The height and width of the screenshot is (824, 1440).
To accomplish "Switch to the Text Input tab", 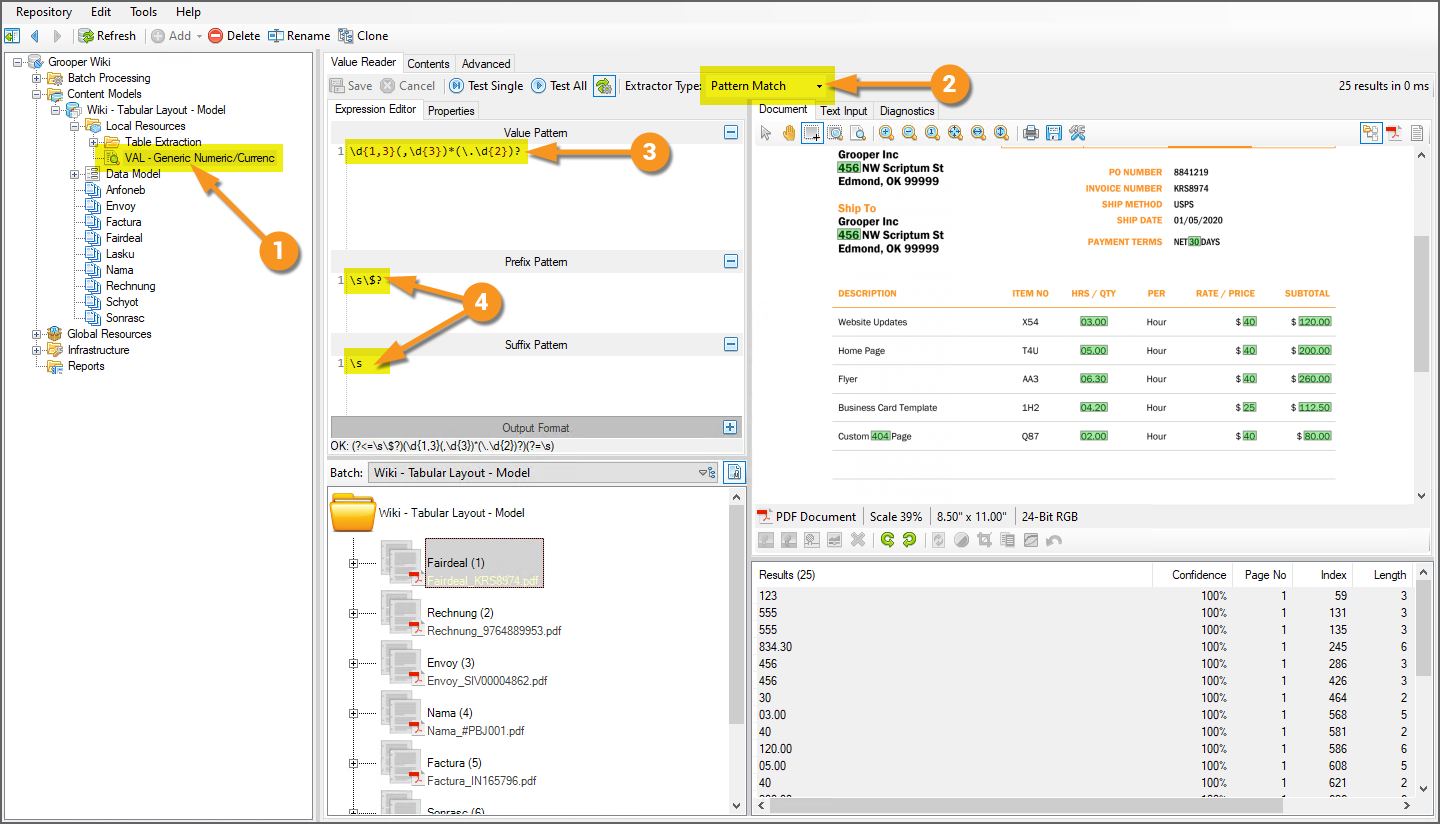I will coord(844,110).
